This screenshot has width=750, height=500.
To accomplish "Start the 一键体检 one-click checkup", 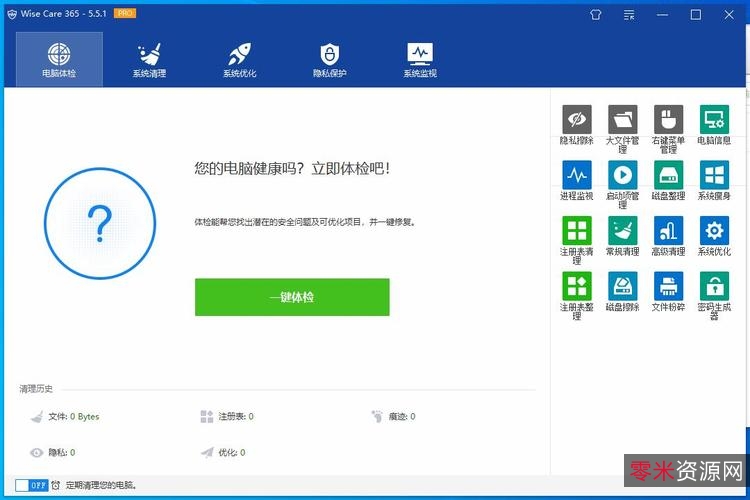I will (292, 297).
